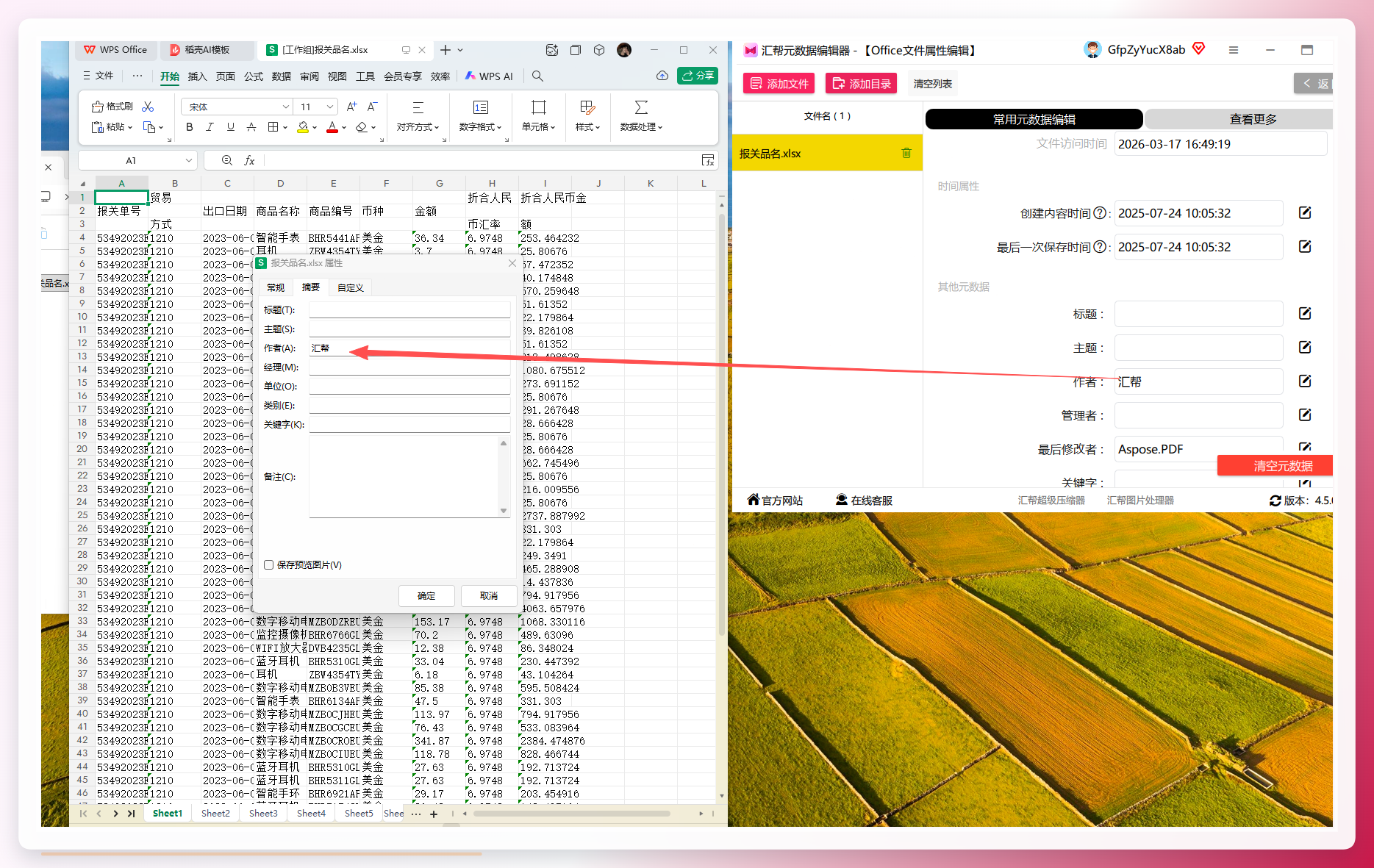Open the 插入 ribbon tab
The image size is (1374, 868).
coord(197,76)
